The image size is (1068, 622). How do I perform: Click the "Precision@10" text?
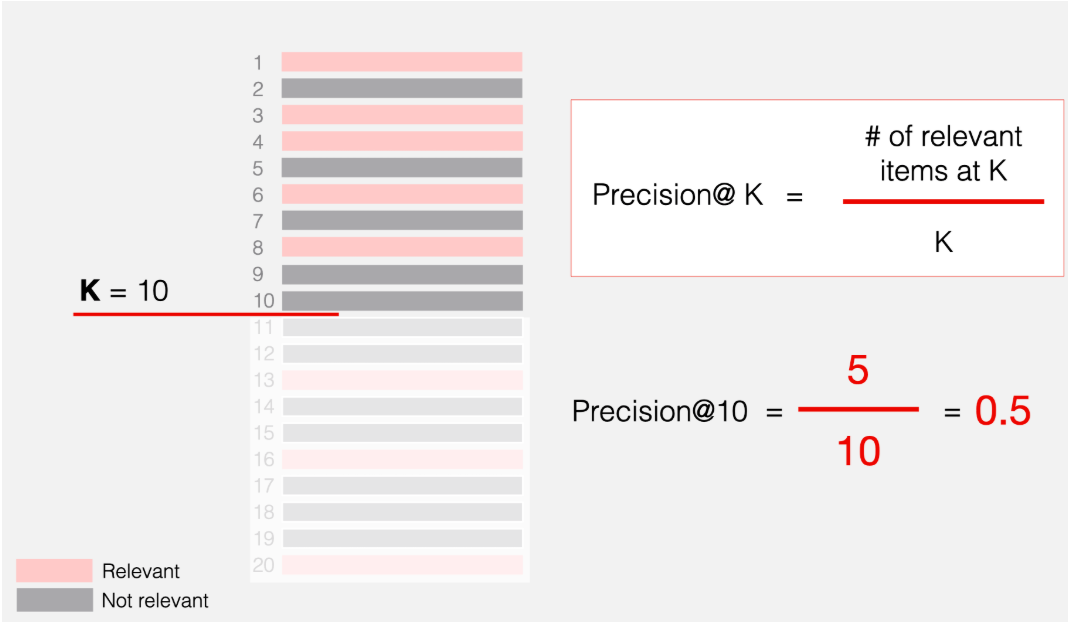[x=659, y=411]
